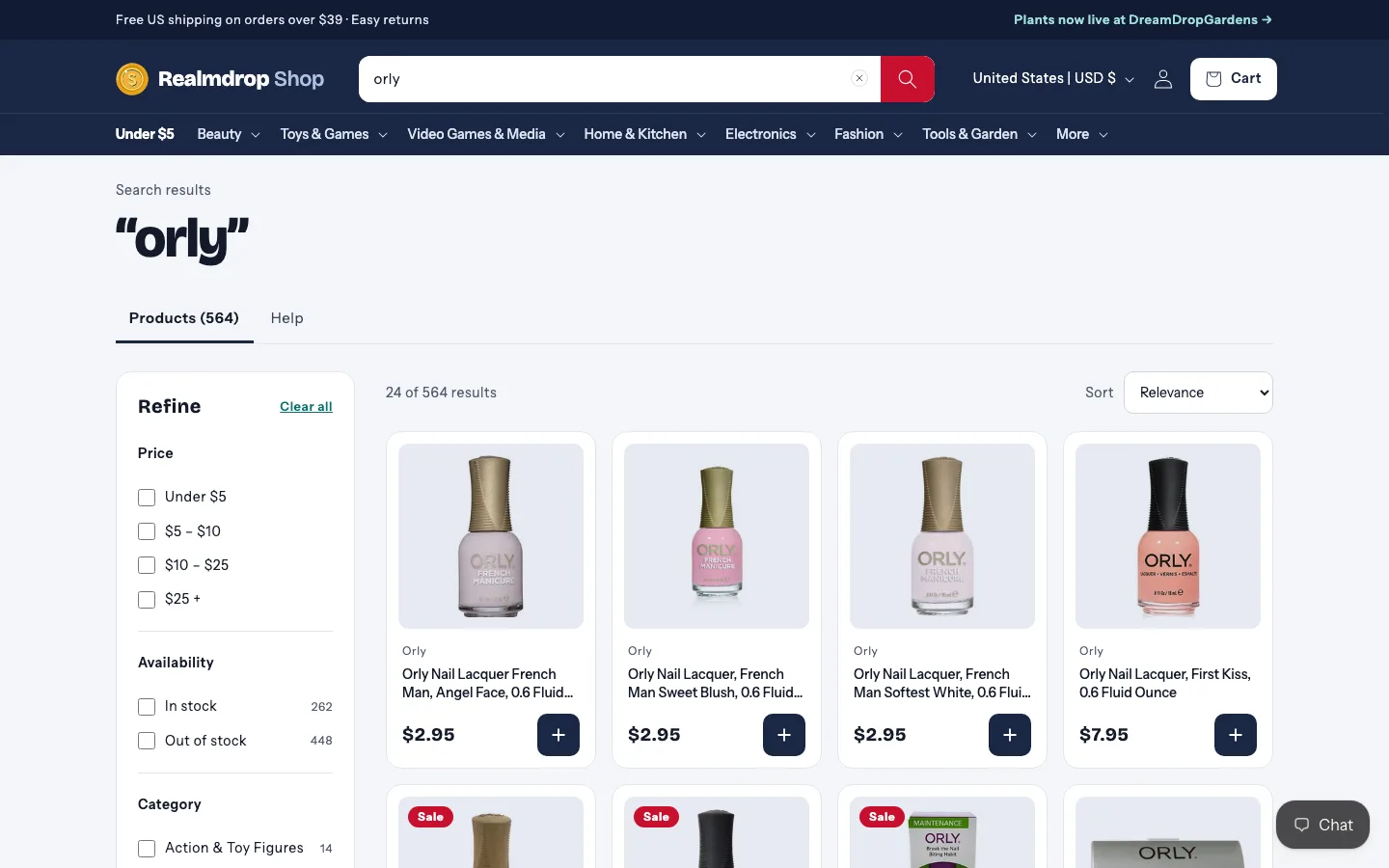
Task: Click Clear all in Refine panel
Action: pyautogui.click(x=306, y=407)
